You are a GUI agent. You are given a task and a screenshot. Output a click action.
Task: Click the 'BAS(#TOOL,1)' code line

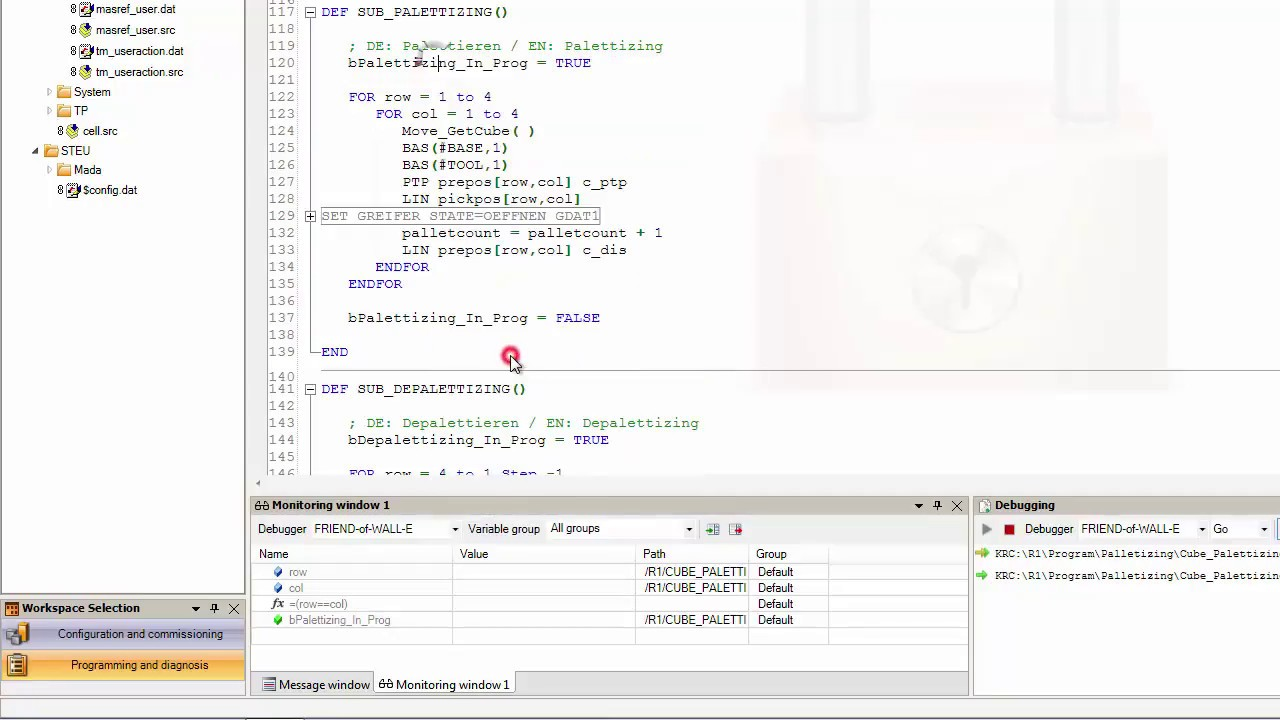click(x=455, y=165)
